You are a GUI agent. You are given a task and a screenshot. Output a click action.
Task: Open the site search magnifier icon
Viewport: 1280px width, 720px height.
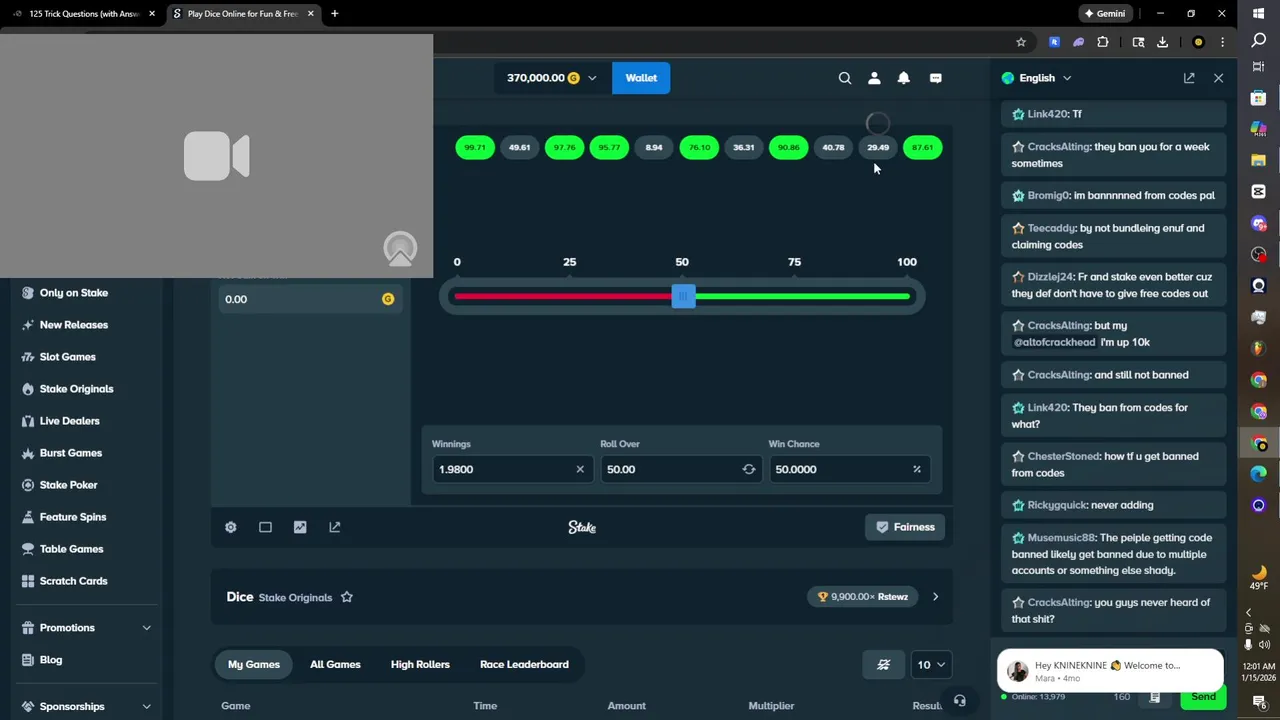click(x=845, y=78)
